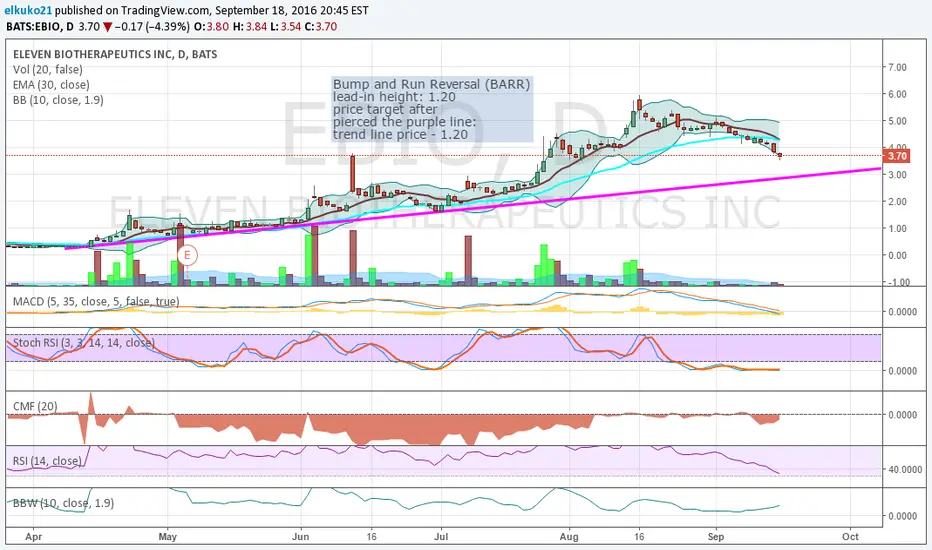Click the 2.00 price scale label
932x550 pixels.
point(897,202)
